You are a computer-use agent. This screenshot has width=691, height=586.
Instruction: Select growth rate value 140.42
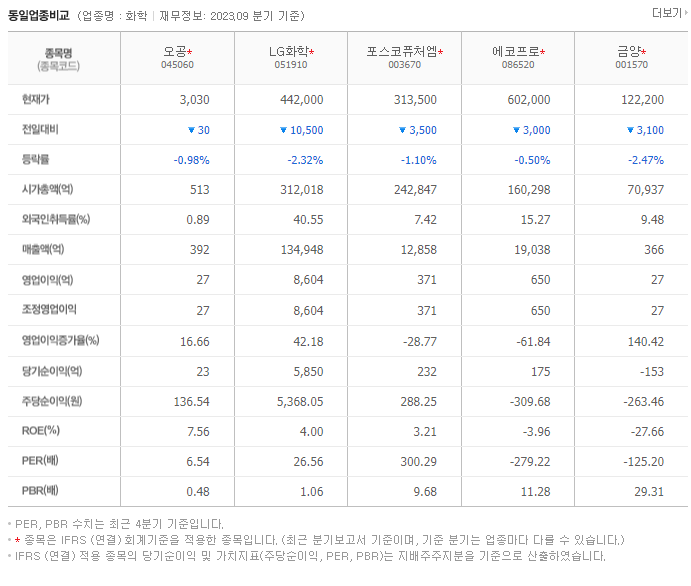646,341
